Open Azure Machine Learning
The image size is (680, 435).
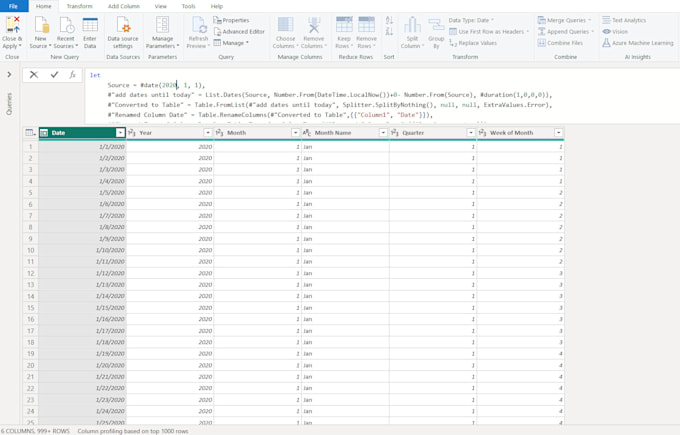(638, 43)
